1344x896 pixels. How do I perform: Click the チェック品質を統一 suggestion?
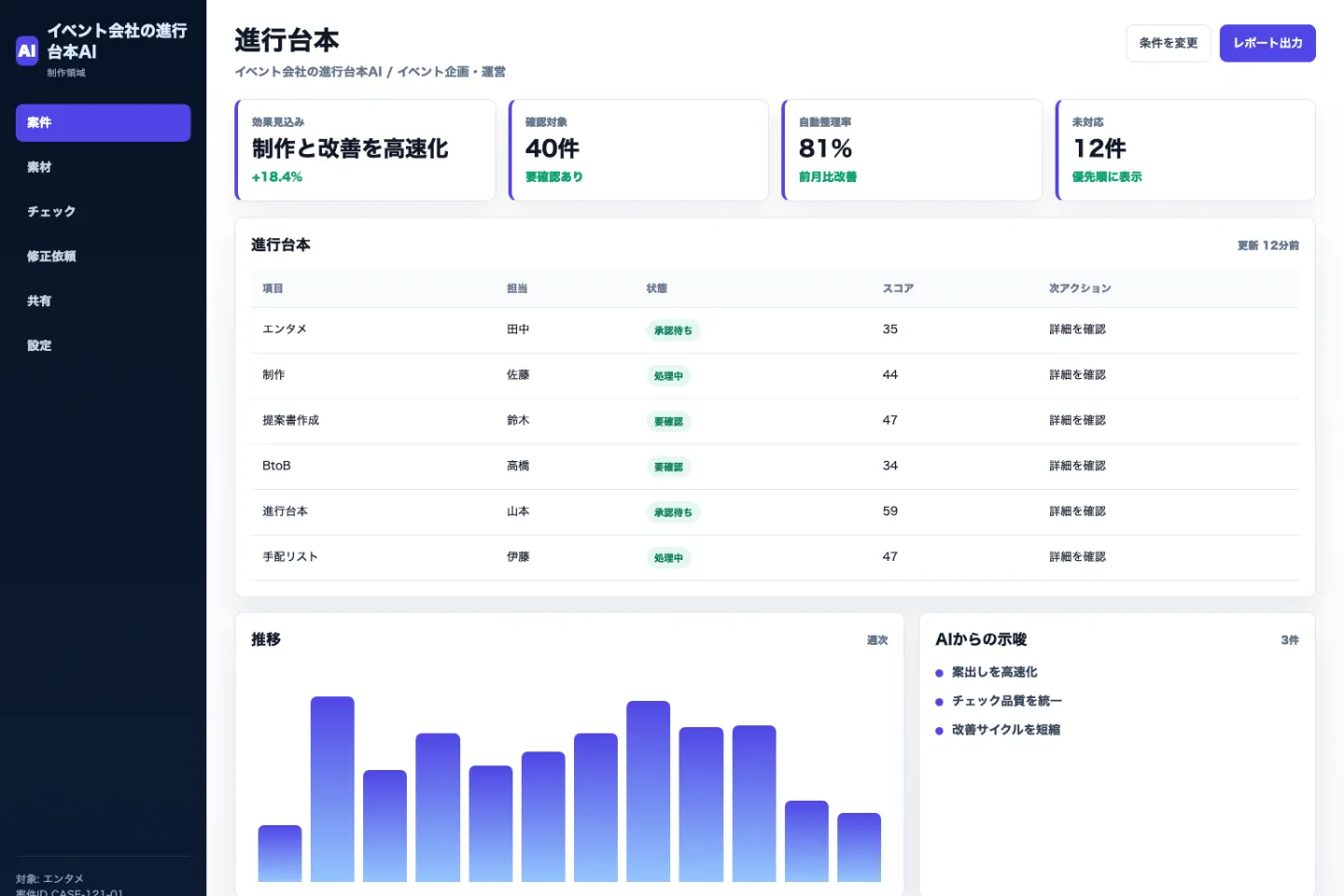1006,701
